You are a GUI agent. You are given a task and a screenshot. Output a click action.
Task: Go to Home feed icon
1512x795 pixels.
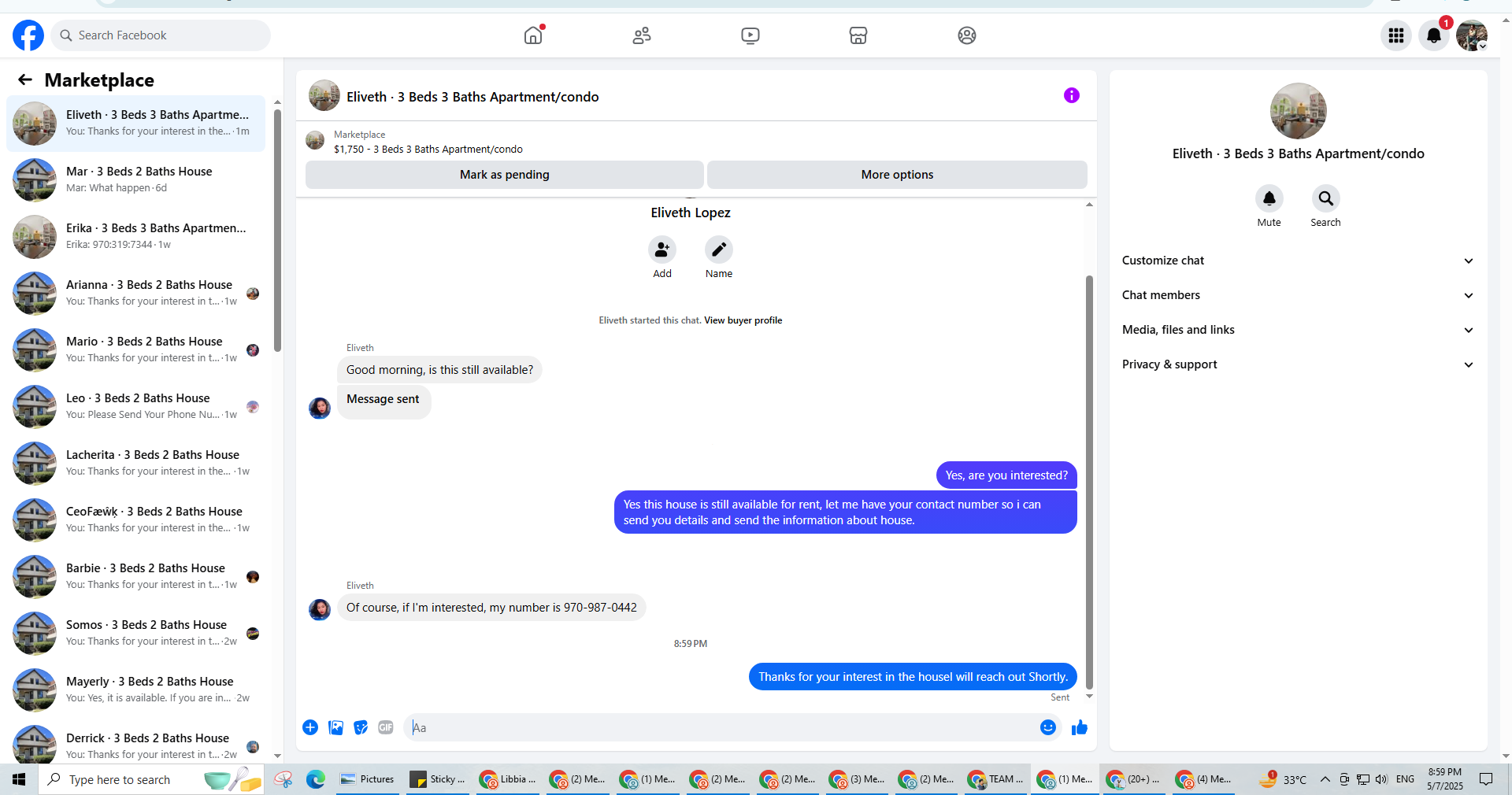coord(533,35)
